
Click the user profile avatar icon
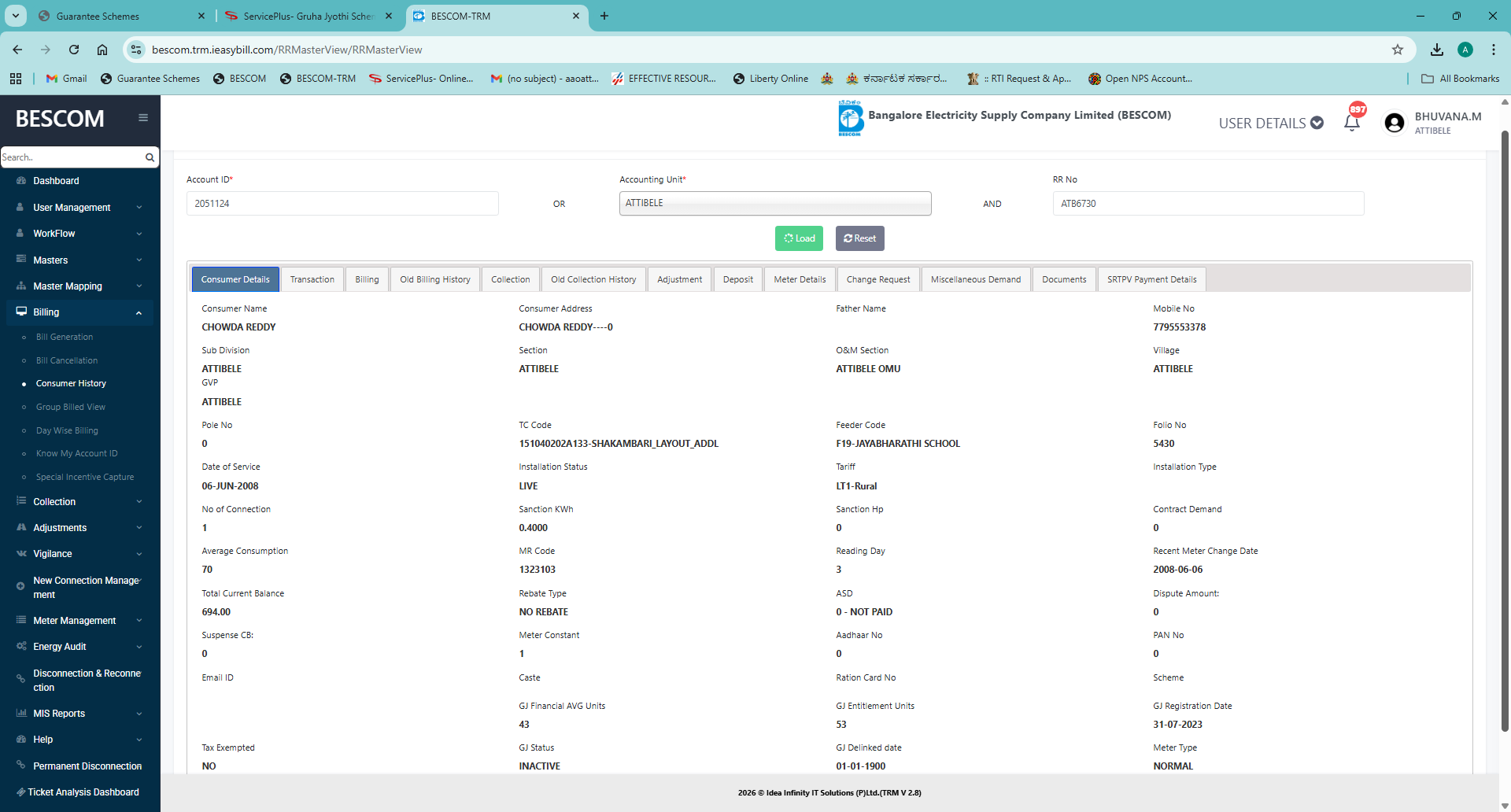coord(1395,123)
